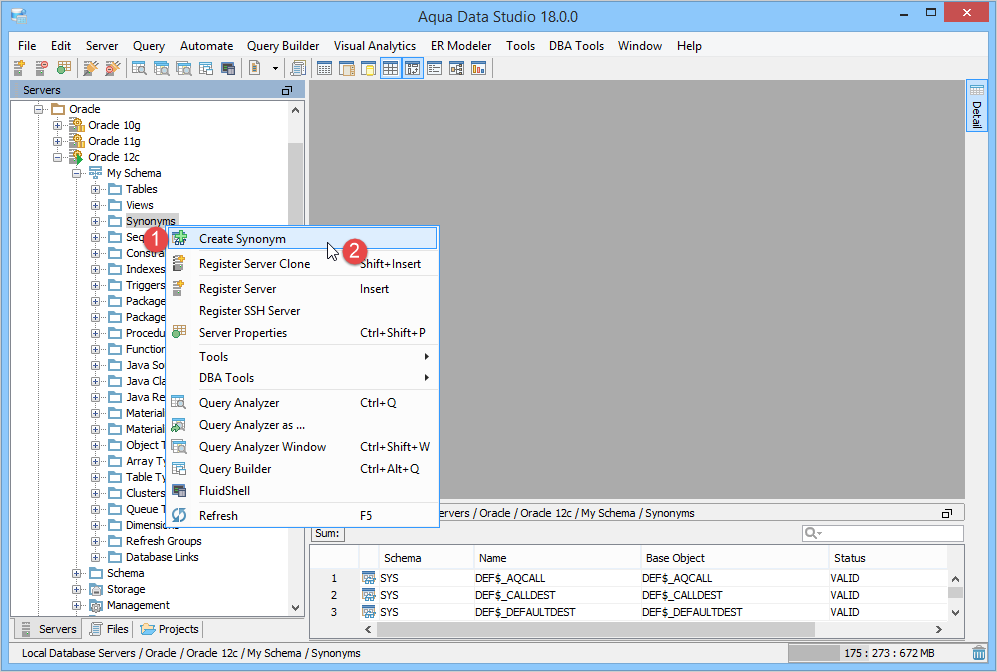This screenshot has height=672, width=997.
Task: Select the DEF$_CALLDEST name cell
Action: 515,595
